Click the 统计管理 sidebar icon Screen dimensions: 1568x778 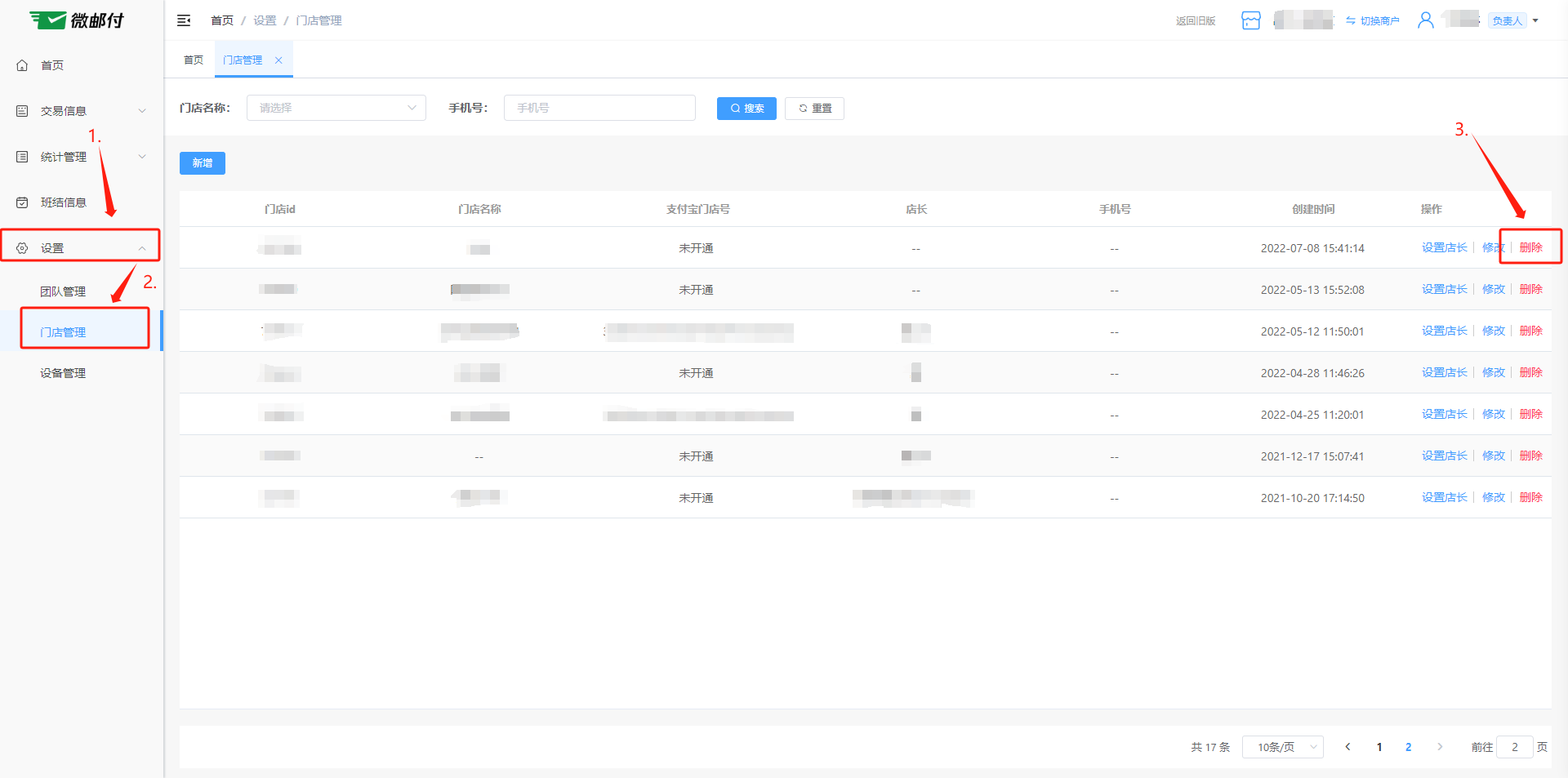[22, 157]
